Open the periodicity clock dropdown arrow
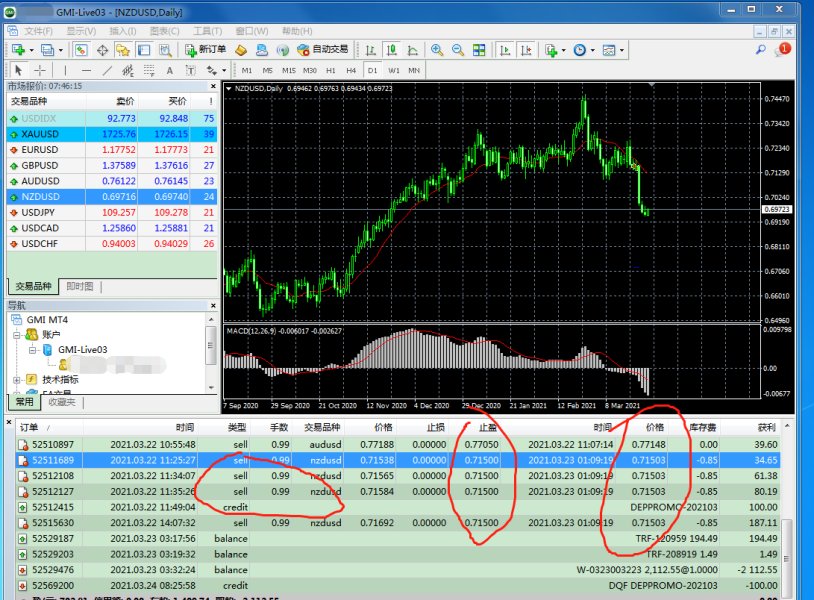The height and width of the screenshot is (600, 814). [x=592, y=50]
